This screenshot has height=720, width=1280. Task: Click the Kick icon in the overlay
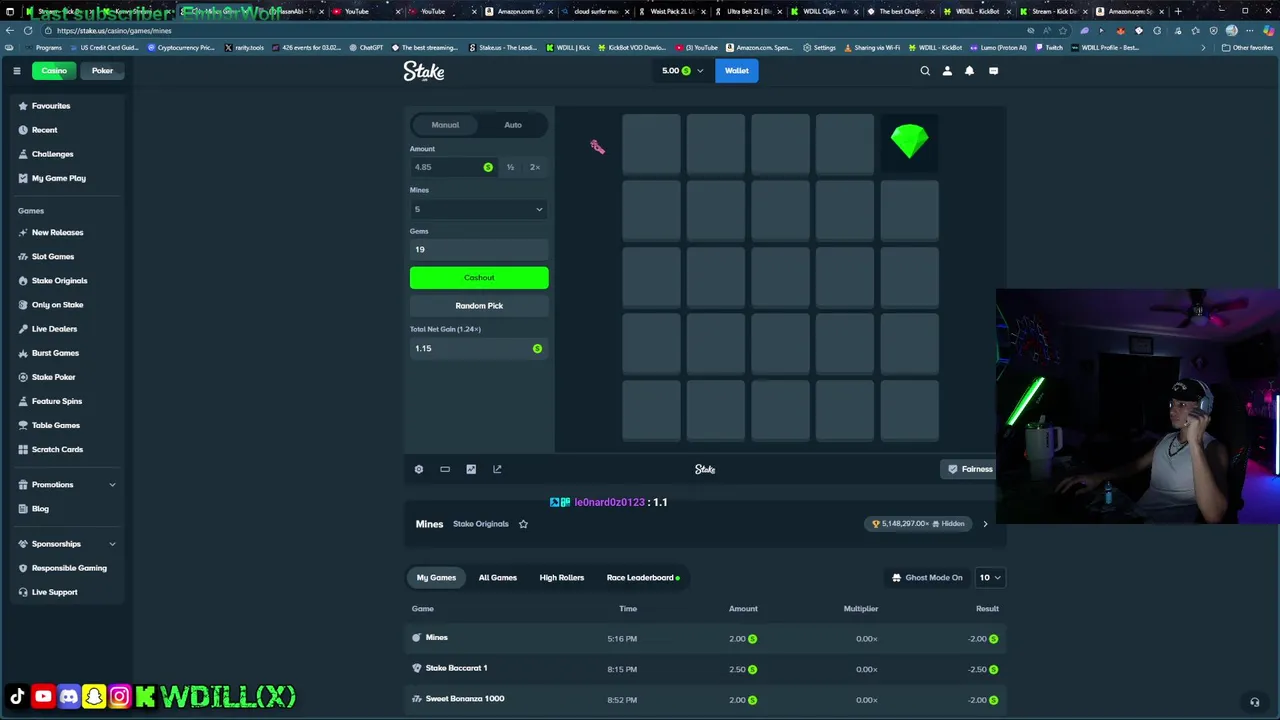pyautogui.click(x=145, y=696)
